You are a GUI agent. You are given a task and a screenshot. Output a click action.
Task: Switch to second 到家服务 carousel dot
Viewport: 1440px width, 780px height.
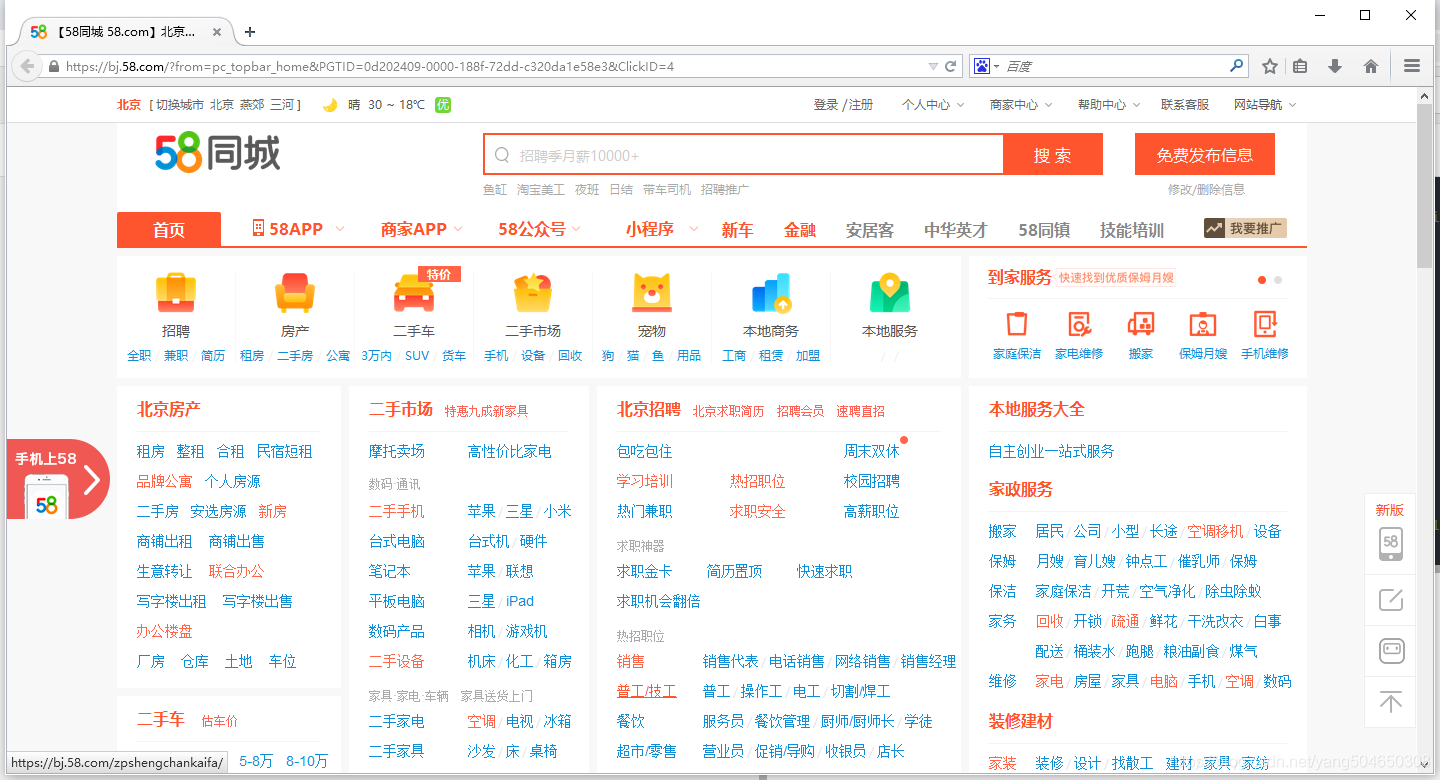[x=1278, y=280]
